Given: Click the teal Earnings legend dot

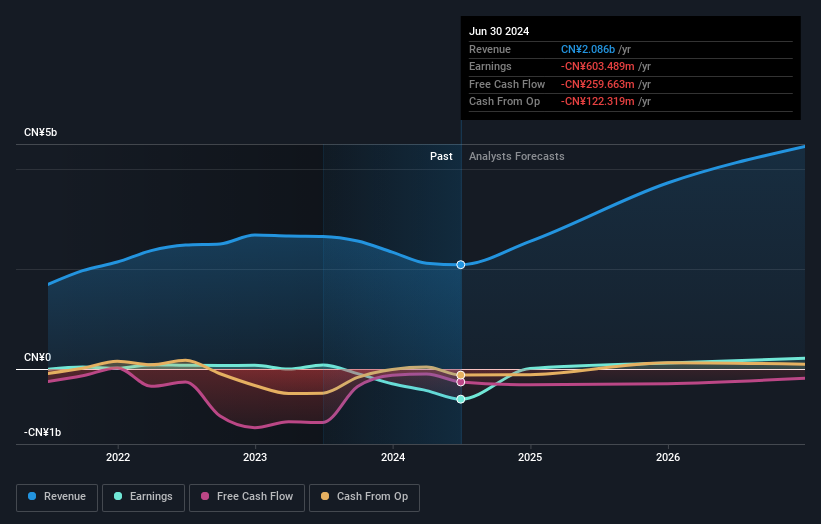Looking at the screenshot, I should (x=118, y=496).
